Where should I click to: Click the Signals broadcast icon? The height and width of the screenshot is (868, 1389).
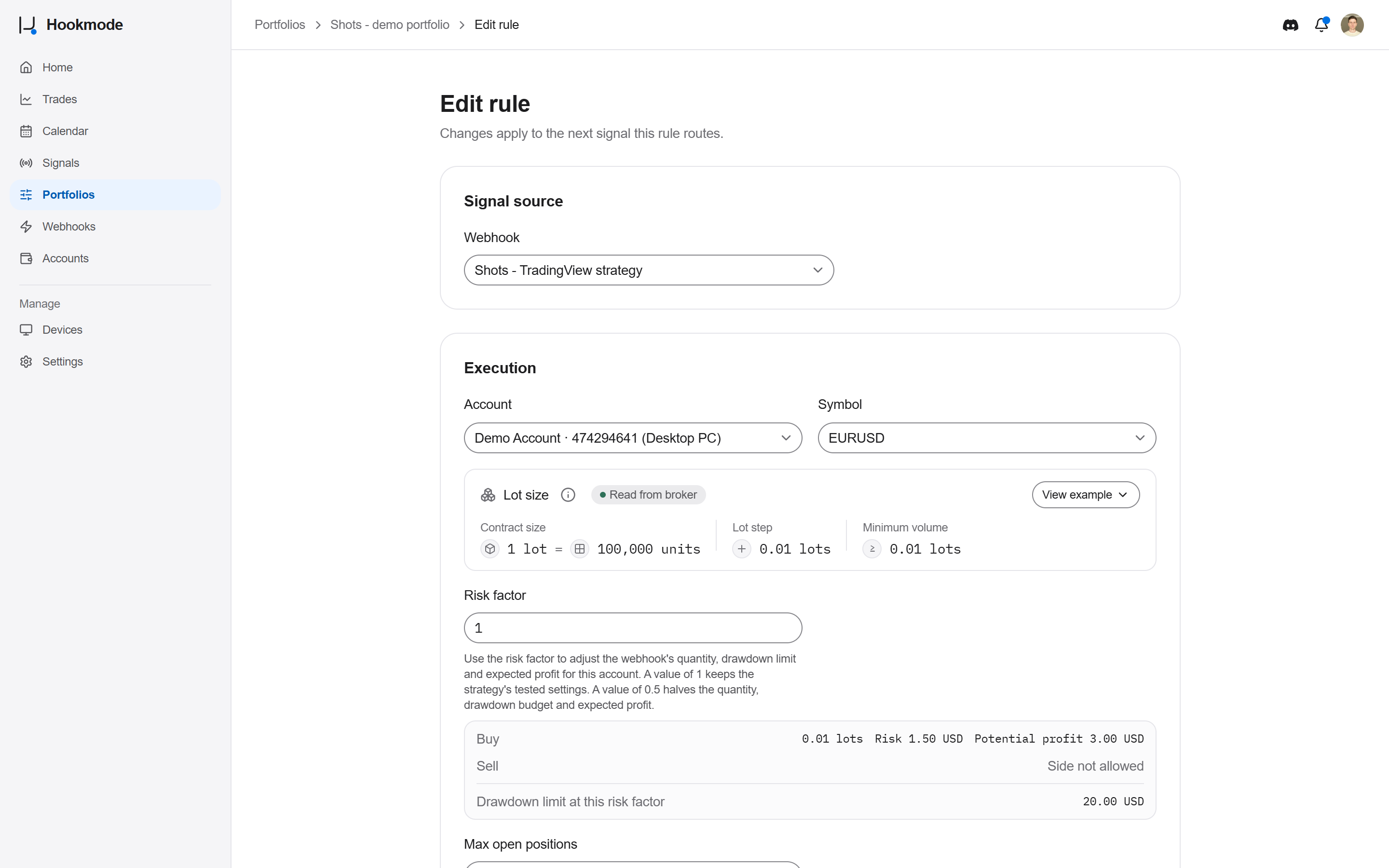click(x=26, y=163)
